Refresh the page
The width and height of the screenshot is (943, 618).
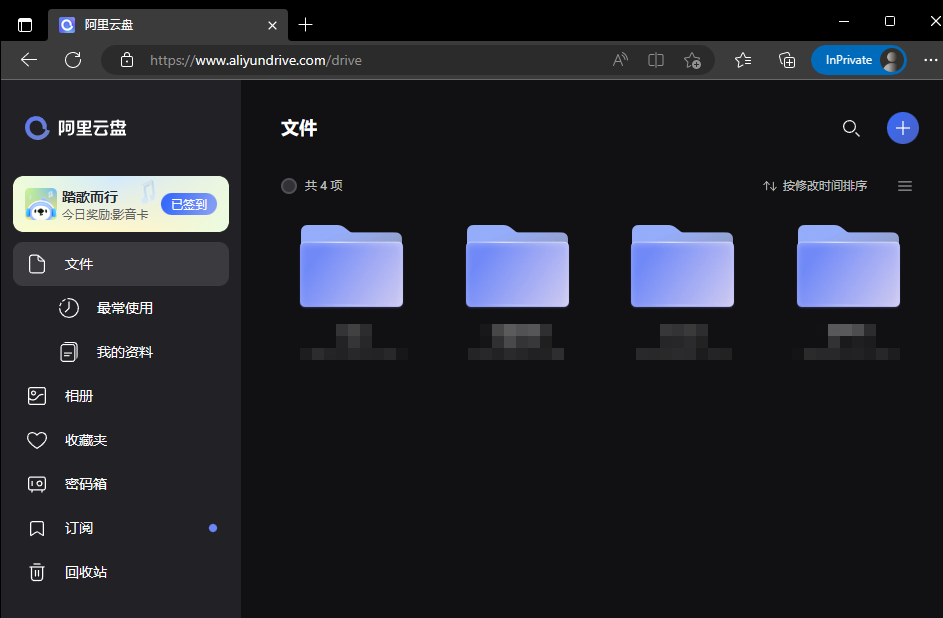[73, 60]
